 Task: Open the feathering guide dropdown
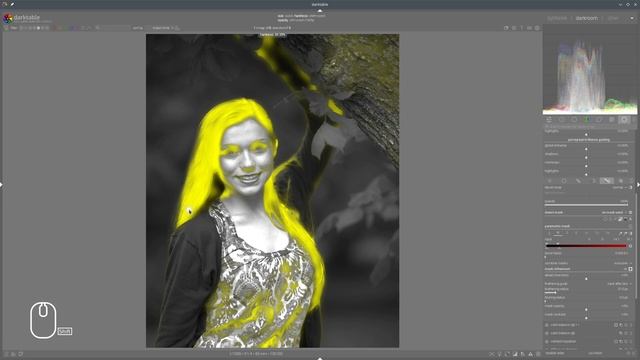[x=588, y=284]
